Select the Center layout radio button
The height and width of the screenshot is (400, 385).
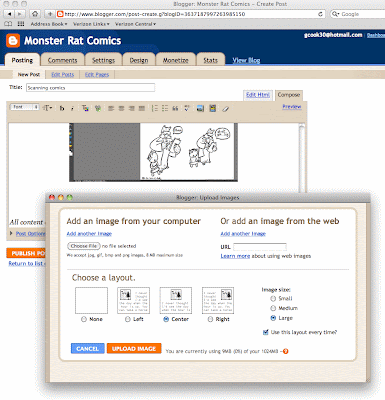[x=166, y=319]
